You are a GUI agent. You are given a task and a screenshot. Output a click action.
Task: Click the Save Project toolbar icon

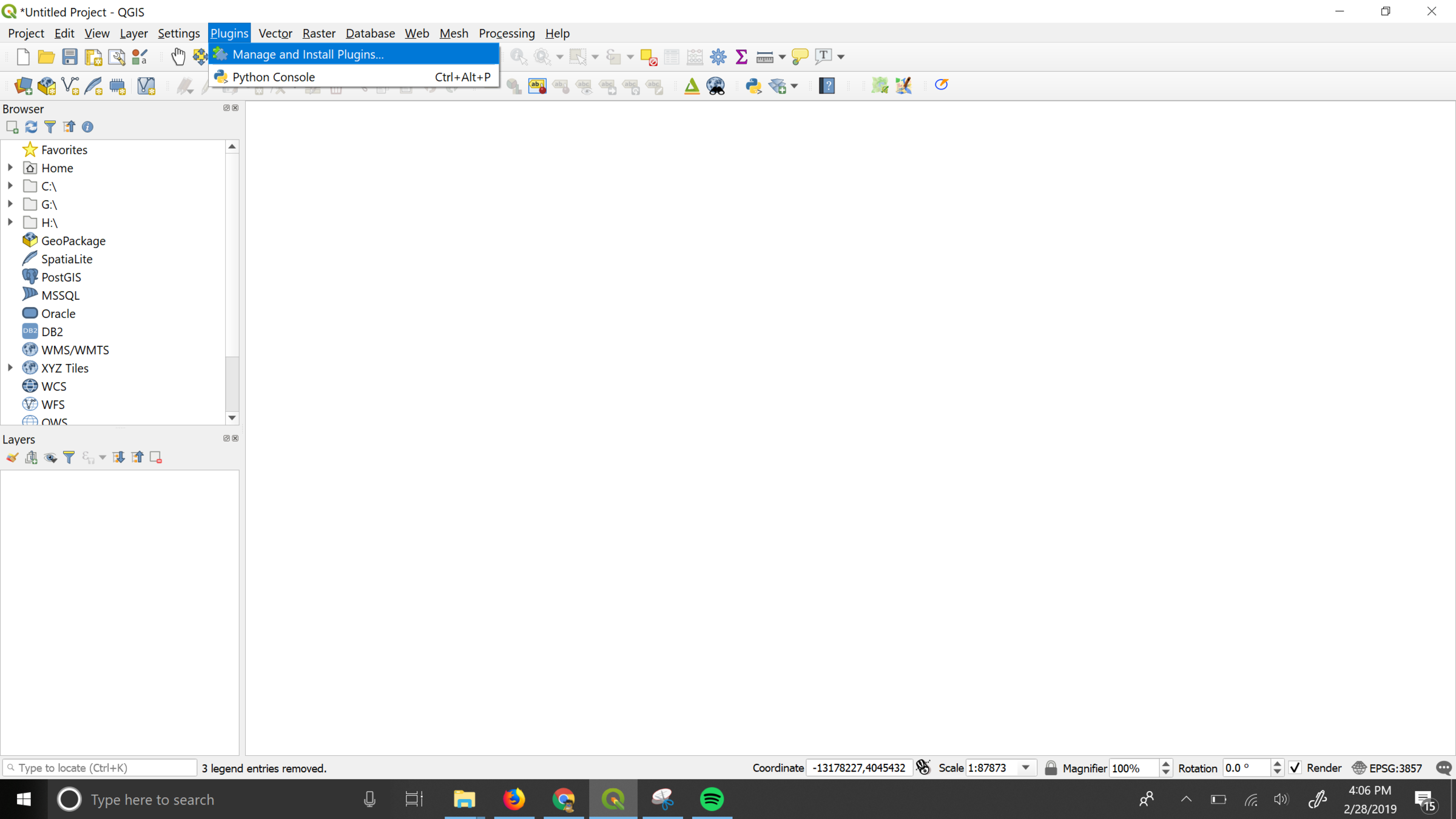coord(70,56)
